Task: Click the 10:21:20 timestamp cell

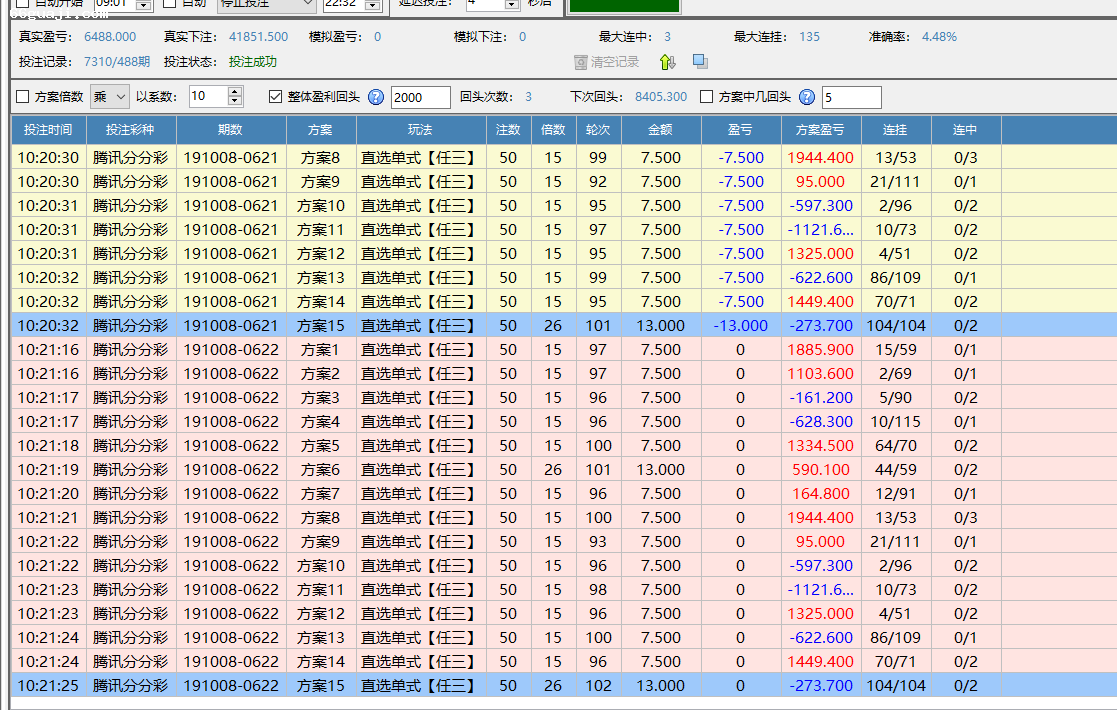Action: coord(48,494)
